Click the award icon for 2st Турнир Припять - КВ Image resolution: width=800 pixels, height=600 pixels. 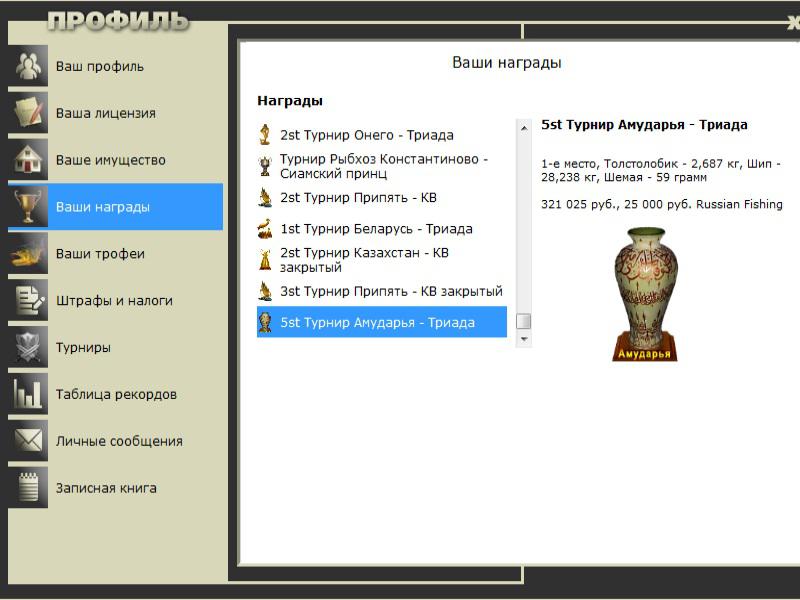click(x=265, y=197)
